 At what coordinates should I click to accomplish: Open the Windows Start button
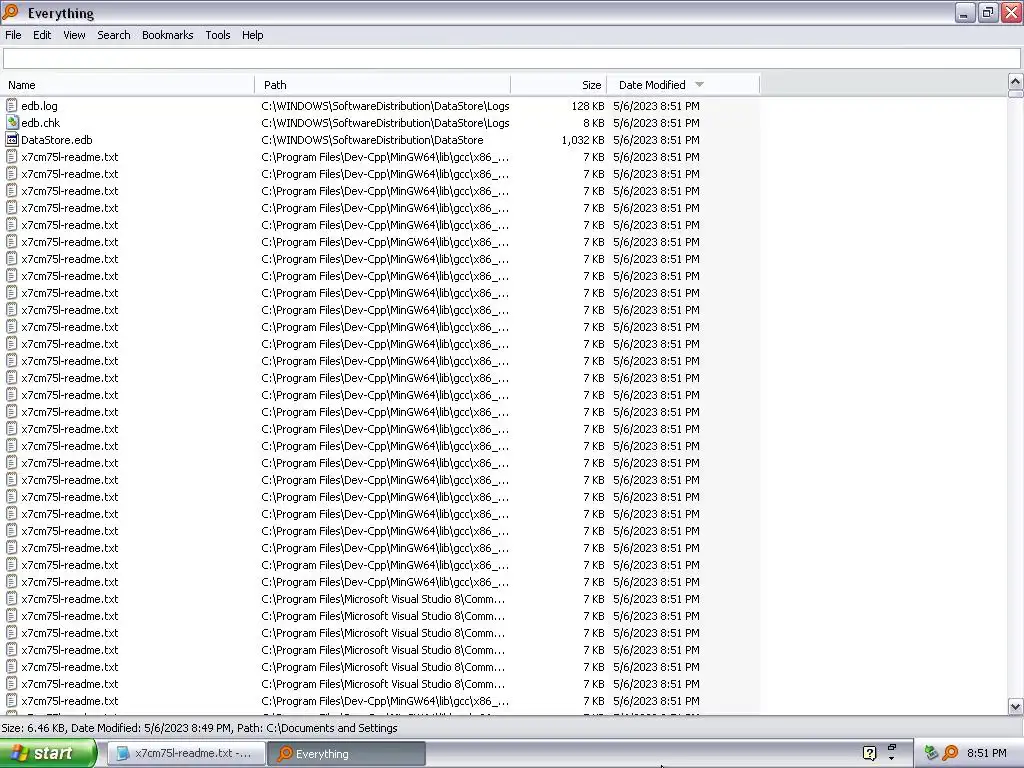(x=48, y=753)
